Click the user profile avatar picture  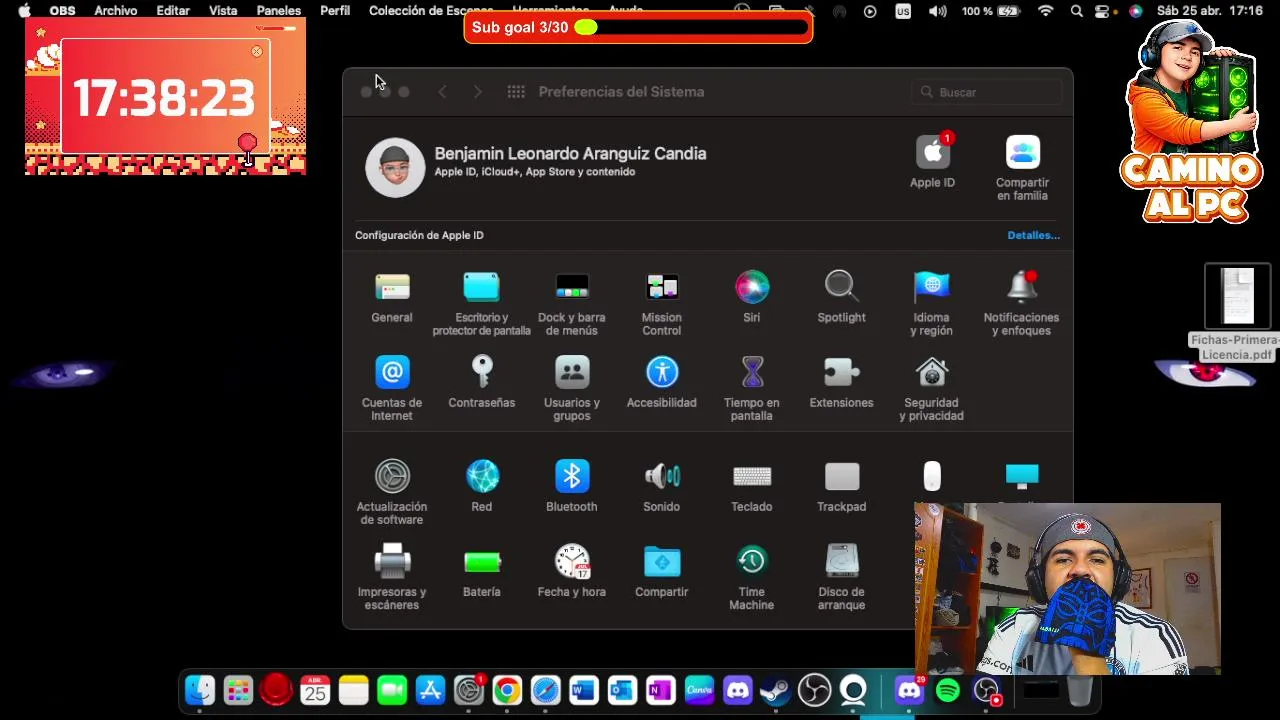click(395, 167)
